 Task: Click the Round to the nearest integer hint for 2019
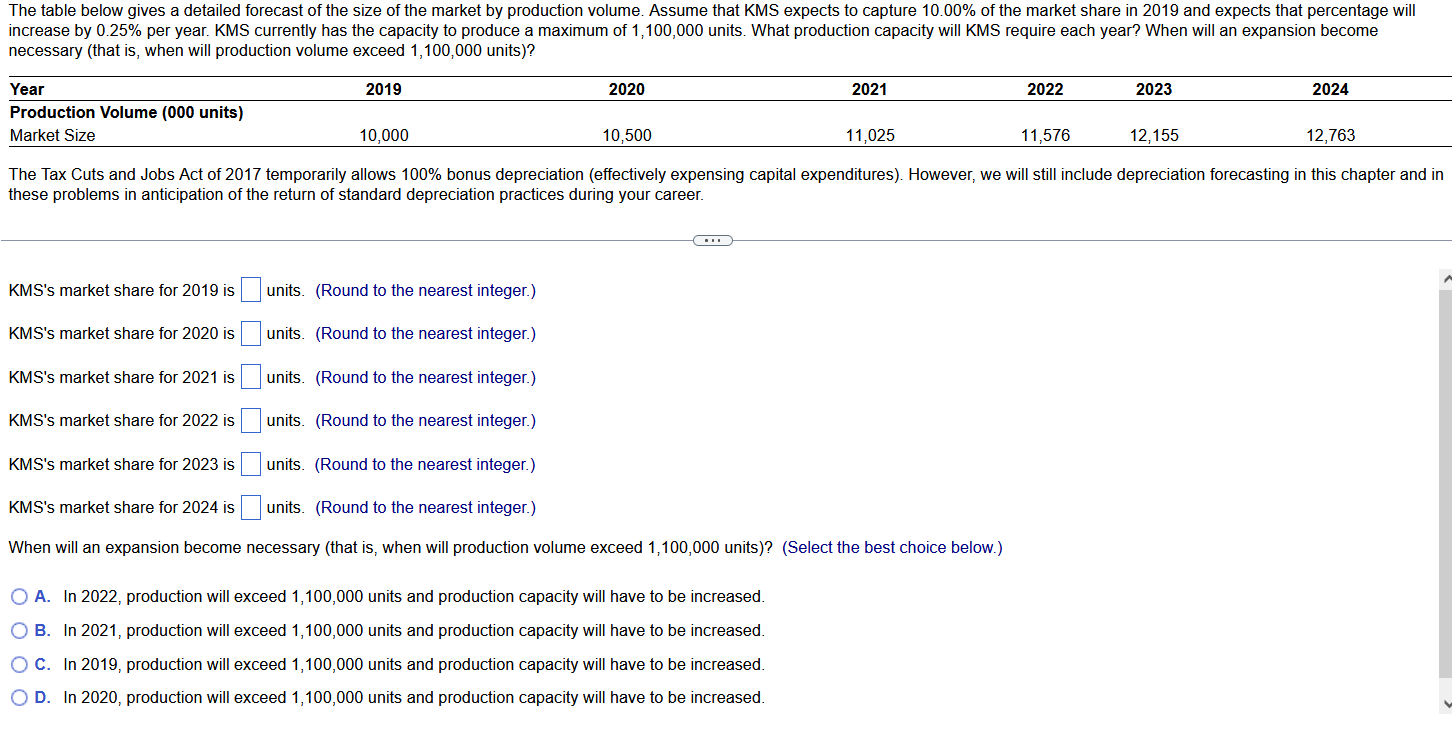[425, 289]
